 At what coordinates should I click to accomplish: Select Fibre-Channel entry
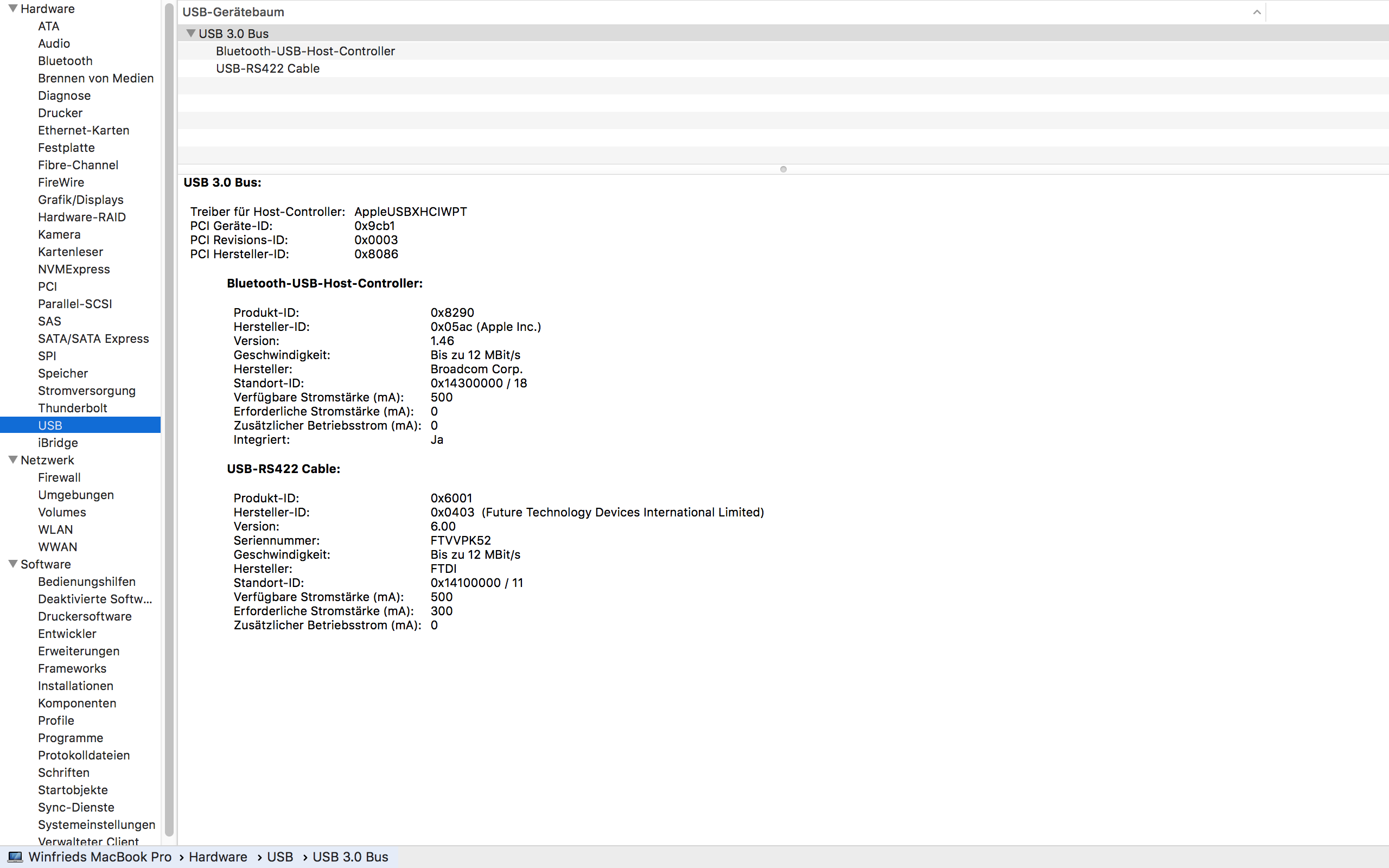[x=78, y=165]
